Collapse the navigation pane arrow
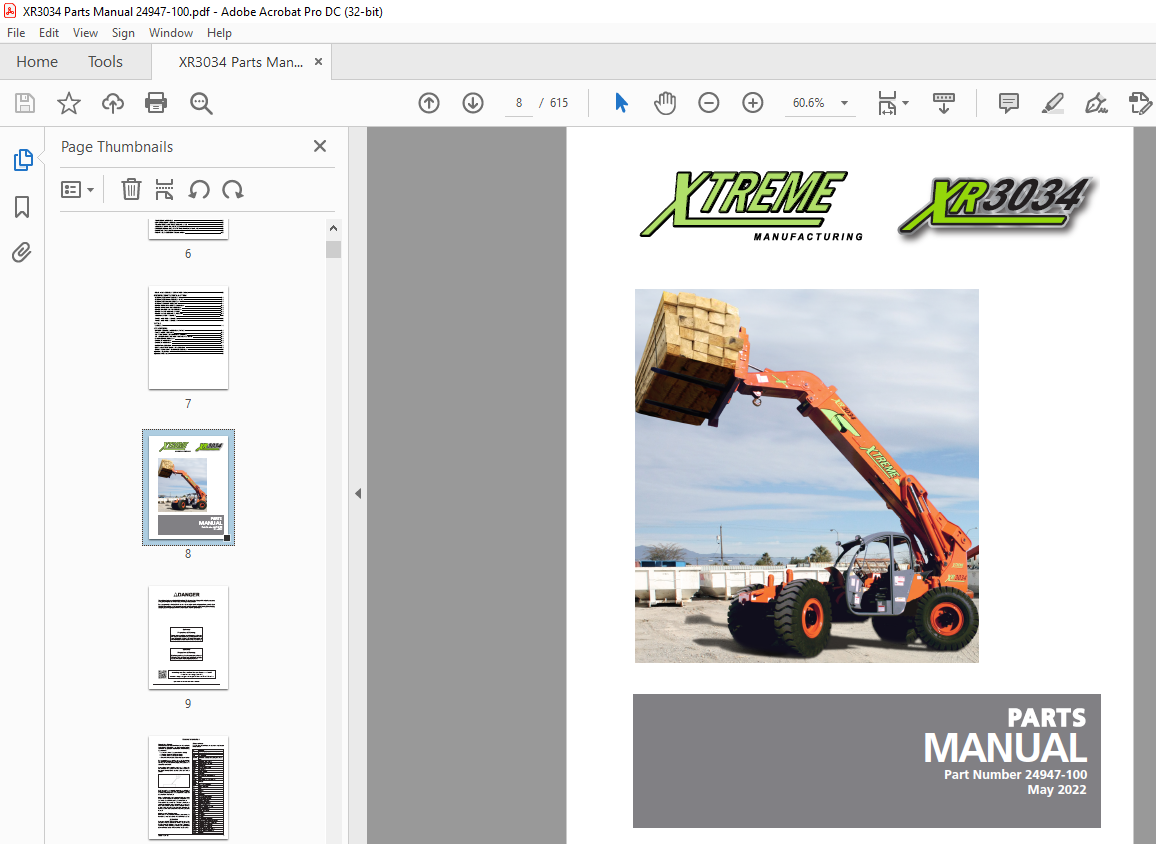 pyautogui.click(x=358, y=493)
